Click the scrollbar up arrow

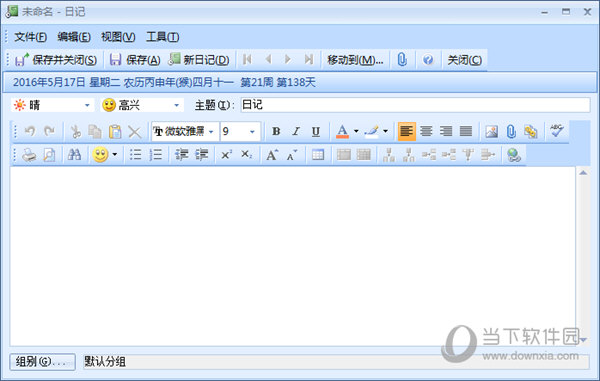coord(583,173)
